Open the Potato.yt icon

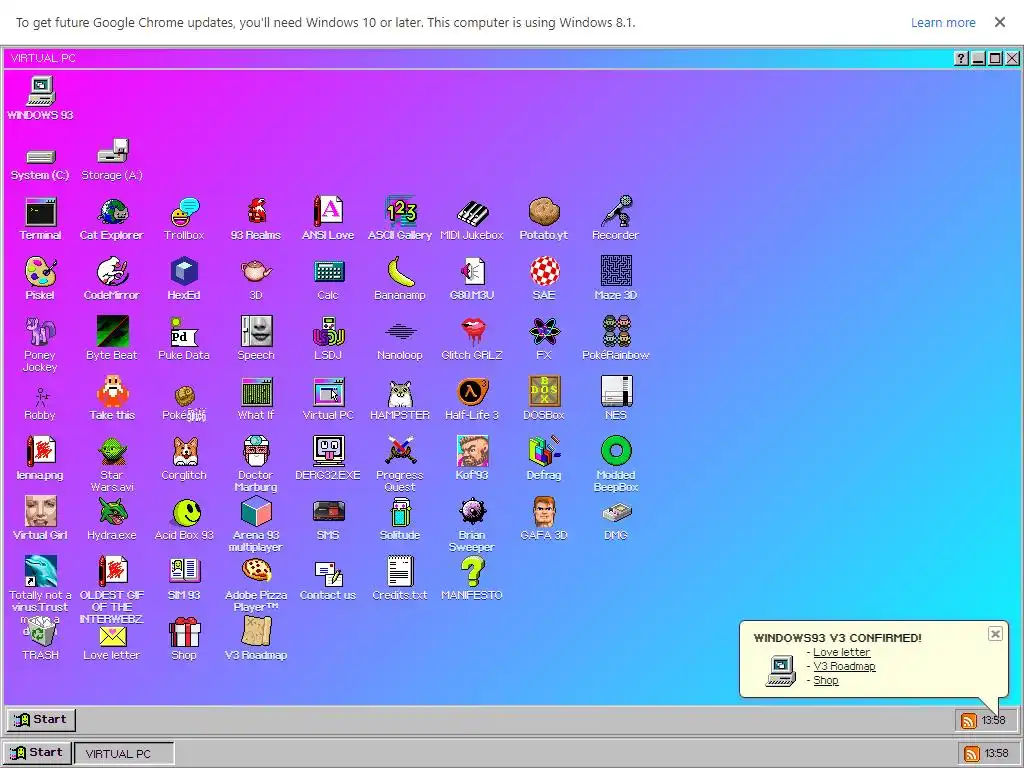point(544,219)
